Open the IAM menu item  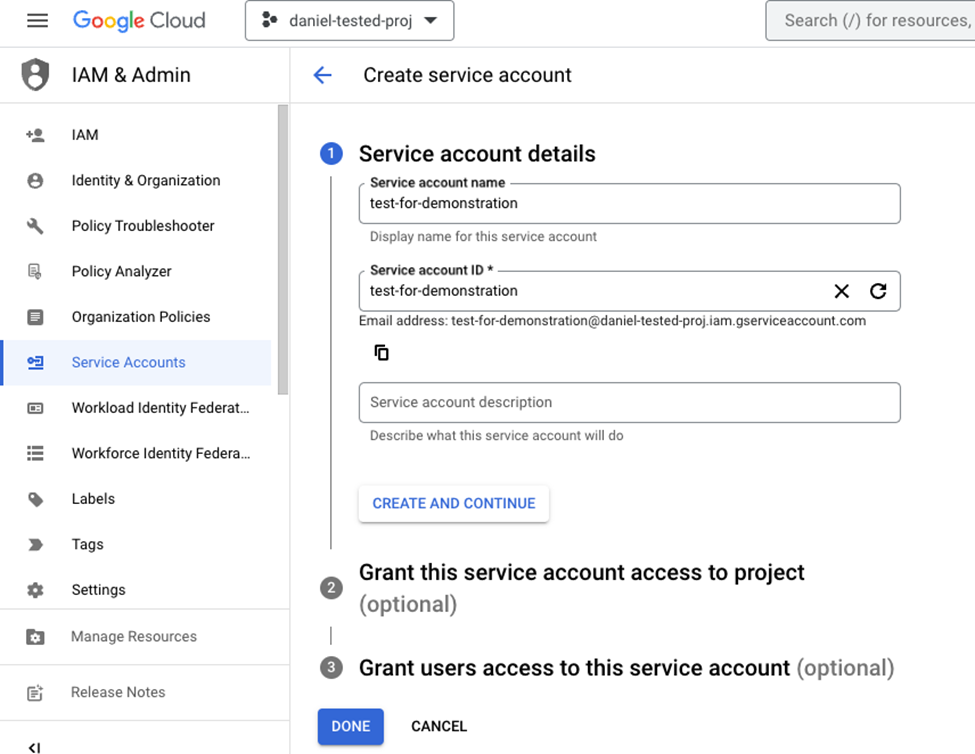point(85,135)
